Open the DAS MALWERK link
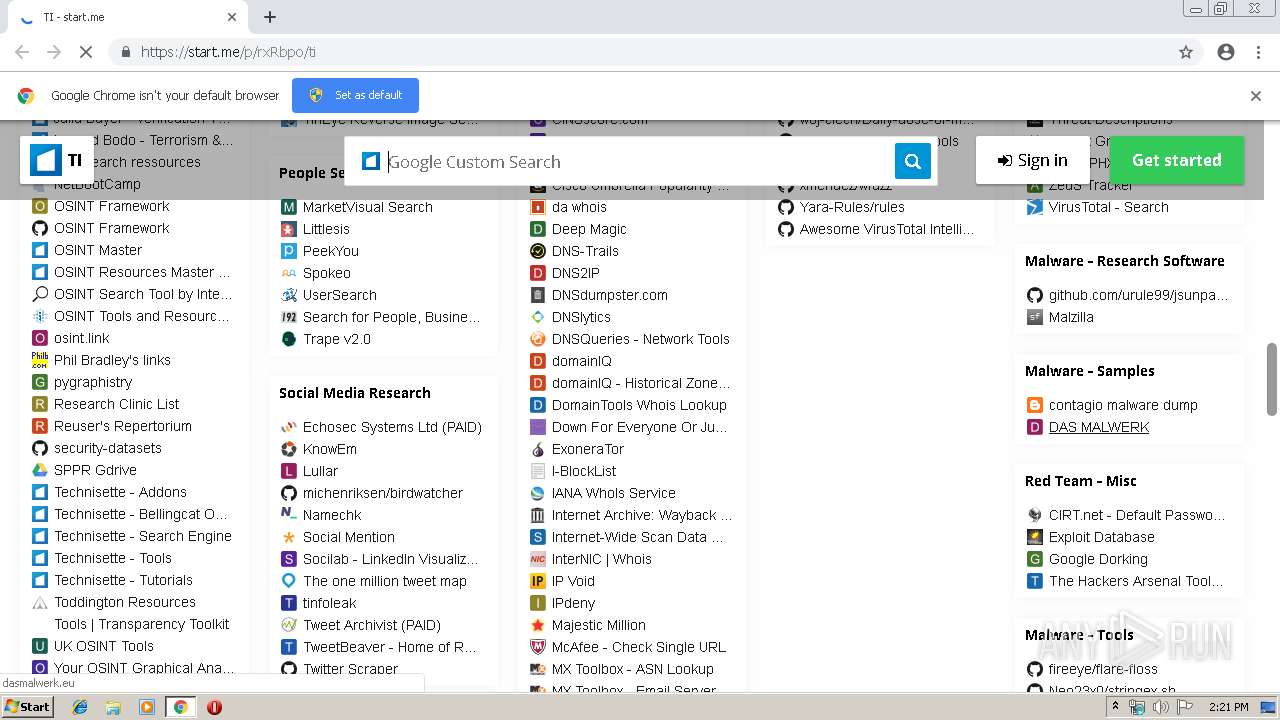The image size is (1280, 720). [x=1098, y=427]
